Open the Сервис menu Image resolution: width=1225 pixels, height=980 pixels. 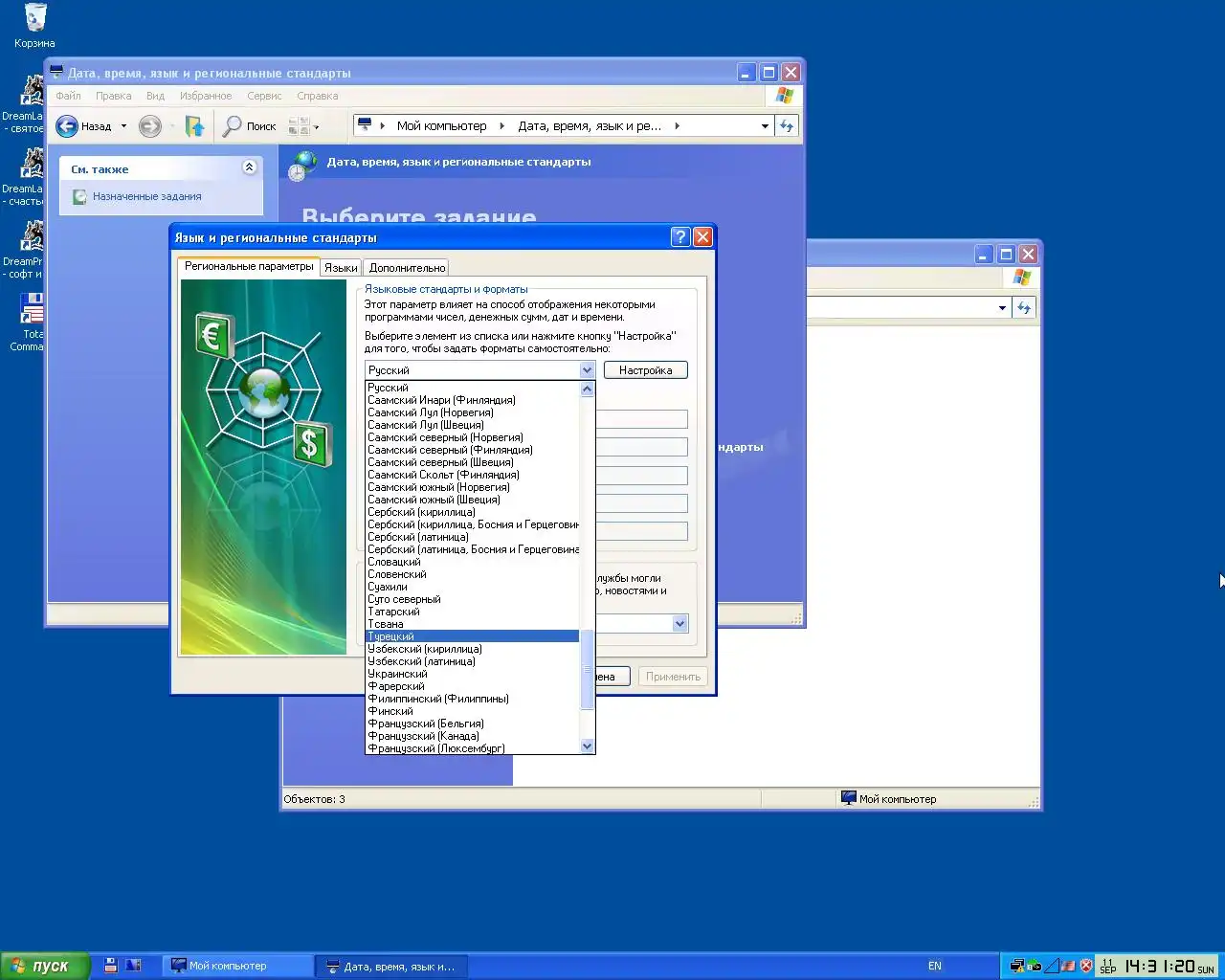(x=264, y=96)
